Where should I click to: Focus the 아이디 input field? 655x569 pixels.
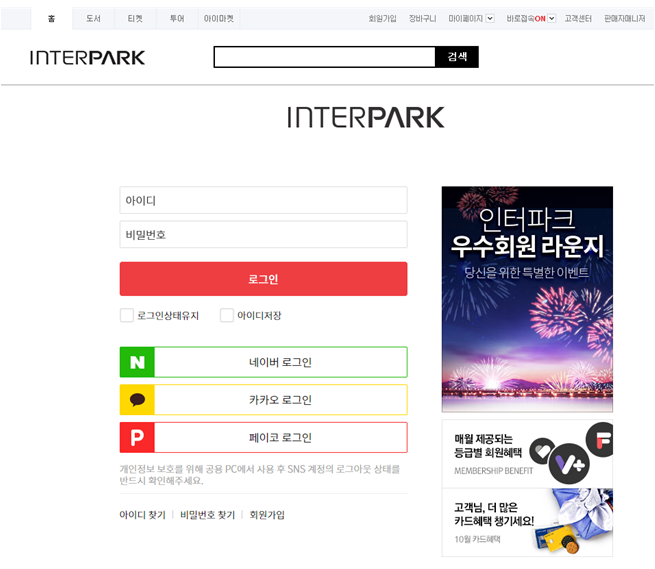point(263,200)
